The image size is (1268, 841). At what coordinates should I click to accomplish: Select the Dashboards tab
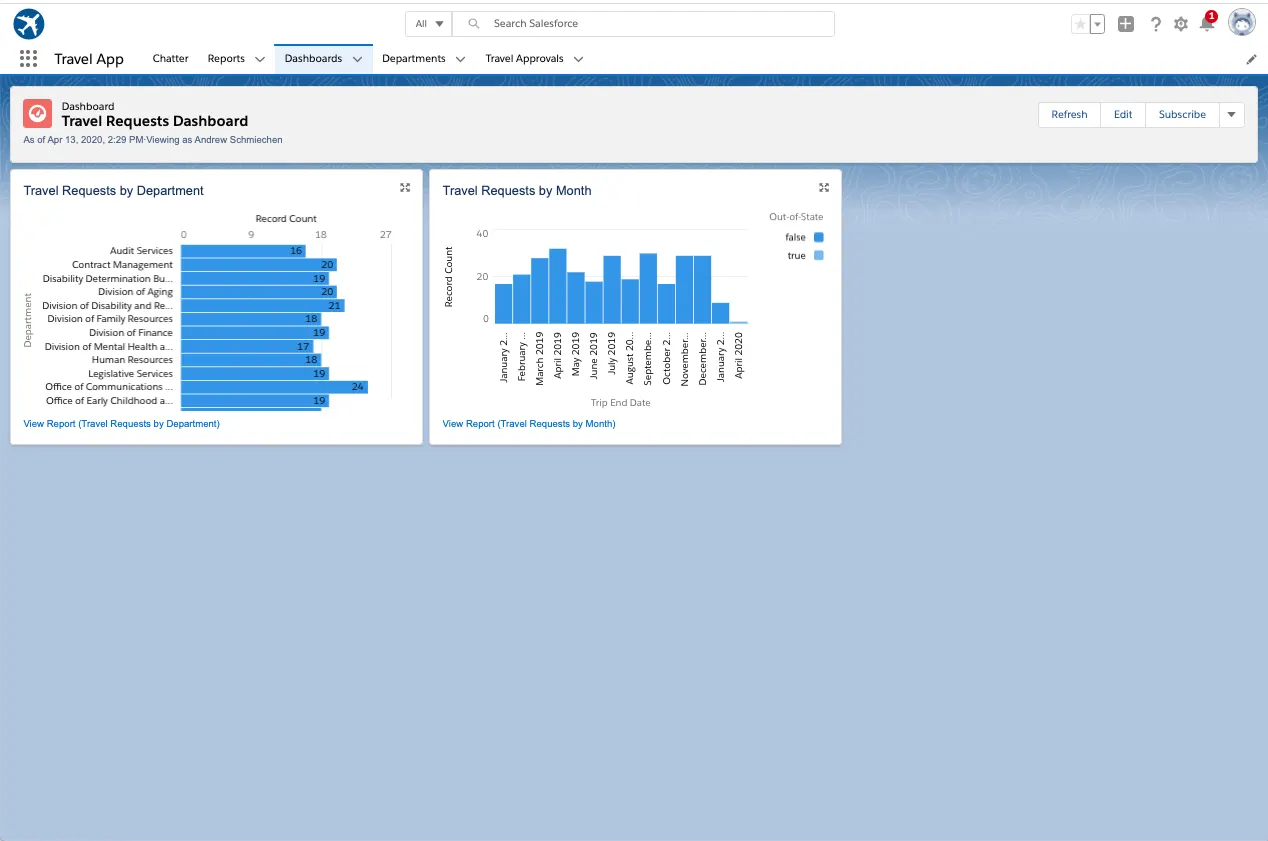tap(313, 58)
